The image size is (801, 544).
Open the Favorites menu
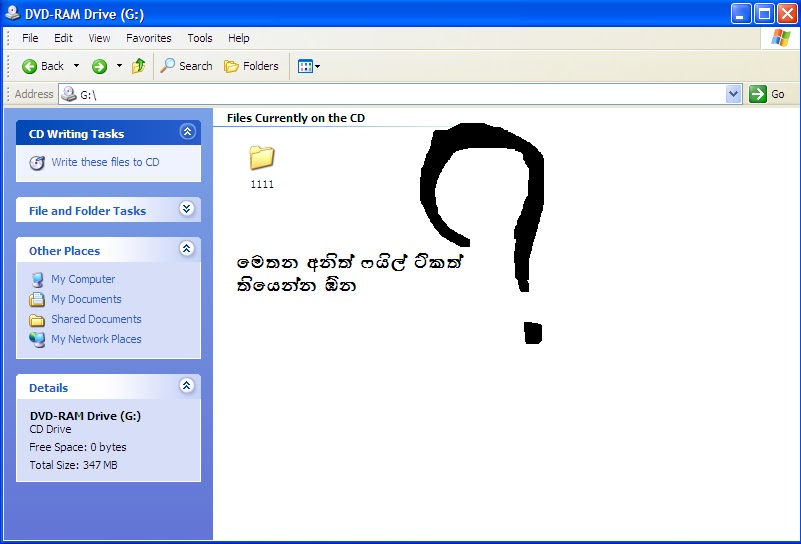tap(149, 38)
